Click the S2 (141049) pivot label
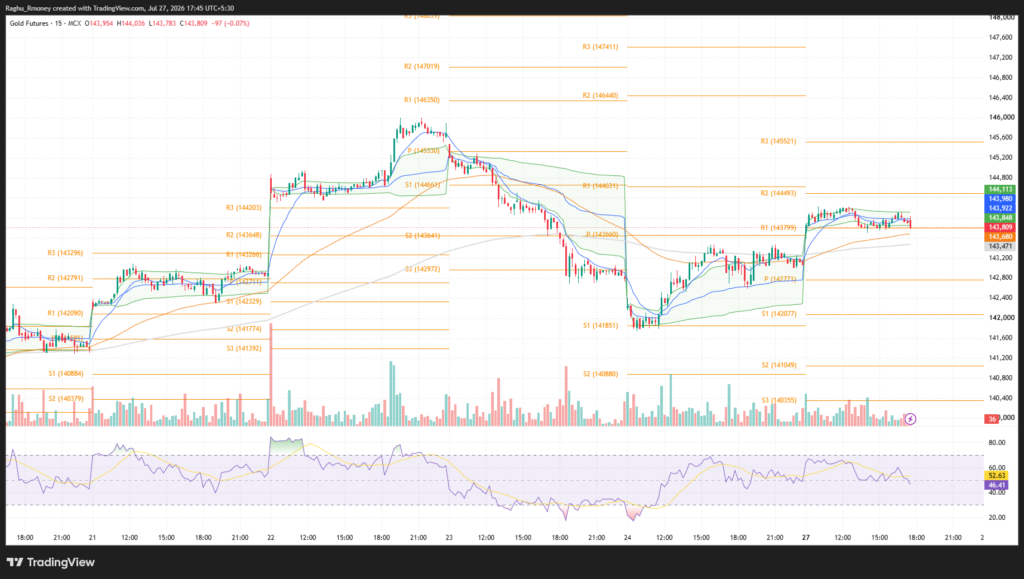This screenshot has width=1024, height=579. pyautogui.click(x=779, y=365)
